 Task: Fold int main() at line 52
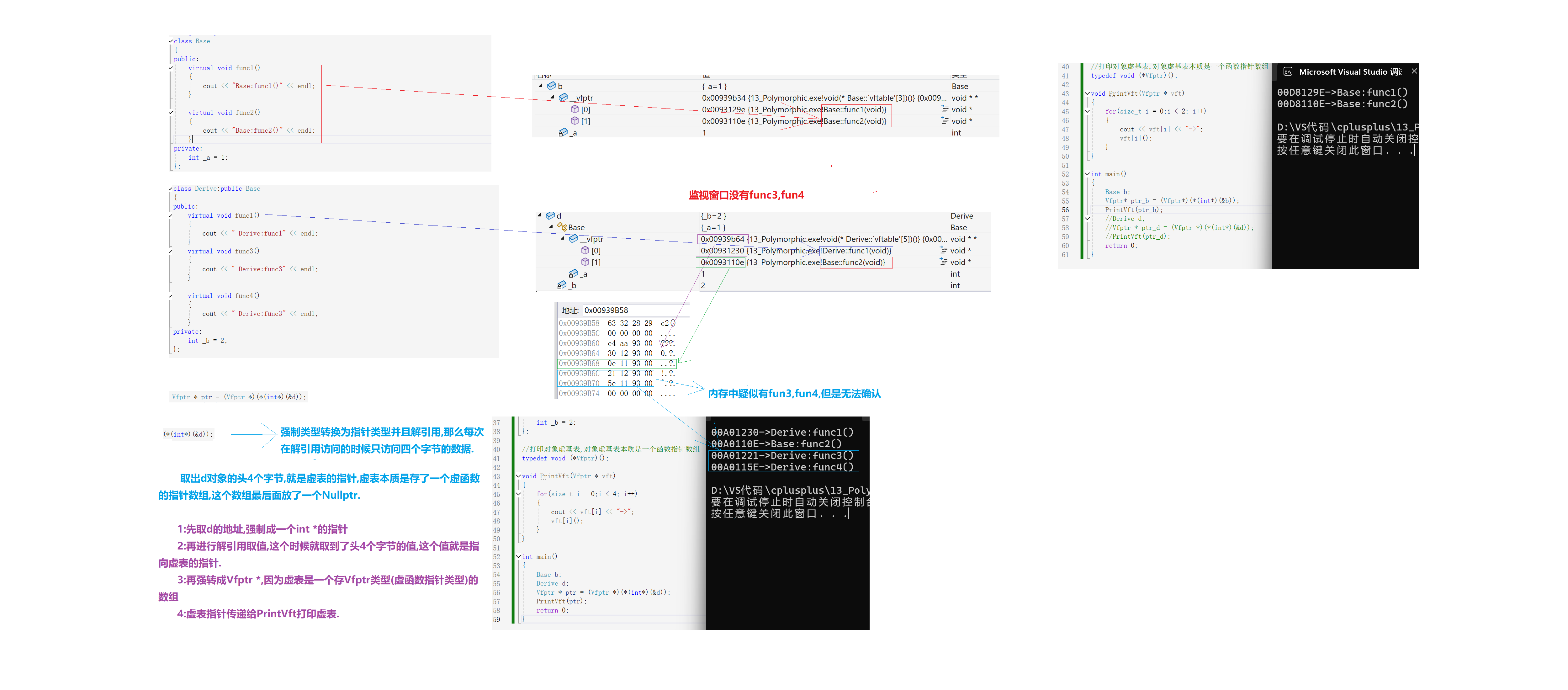click(1087, 174)
